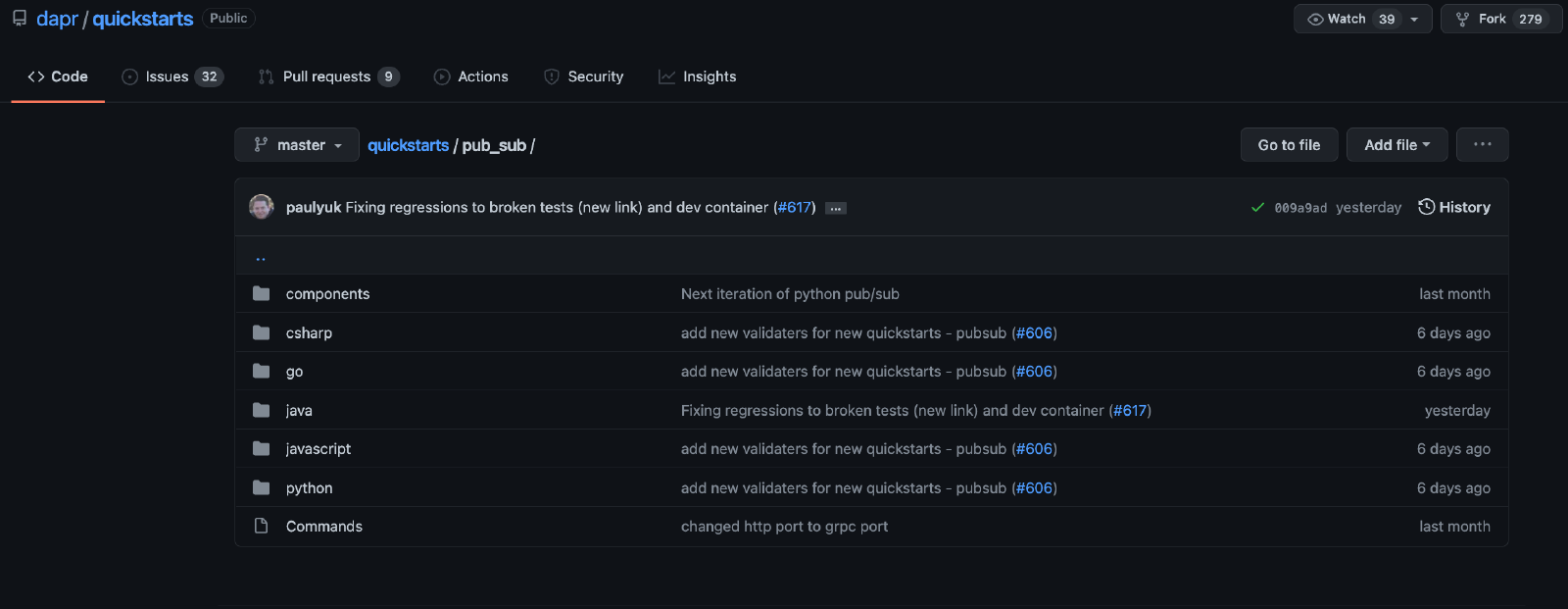Open the javascript folder
This screenshot has width=1568, height=609.
click(x=318, y=449)
